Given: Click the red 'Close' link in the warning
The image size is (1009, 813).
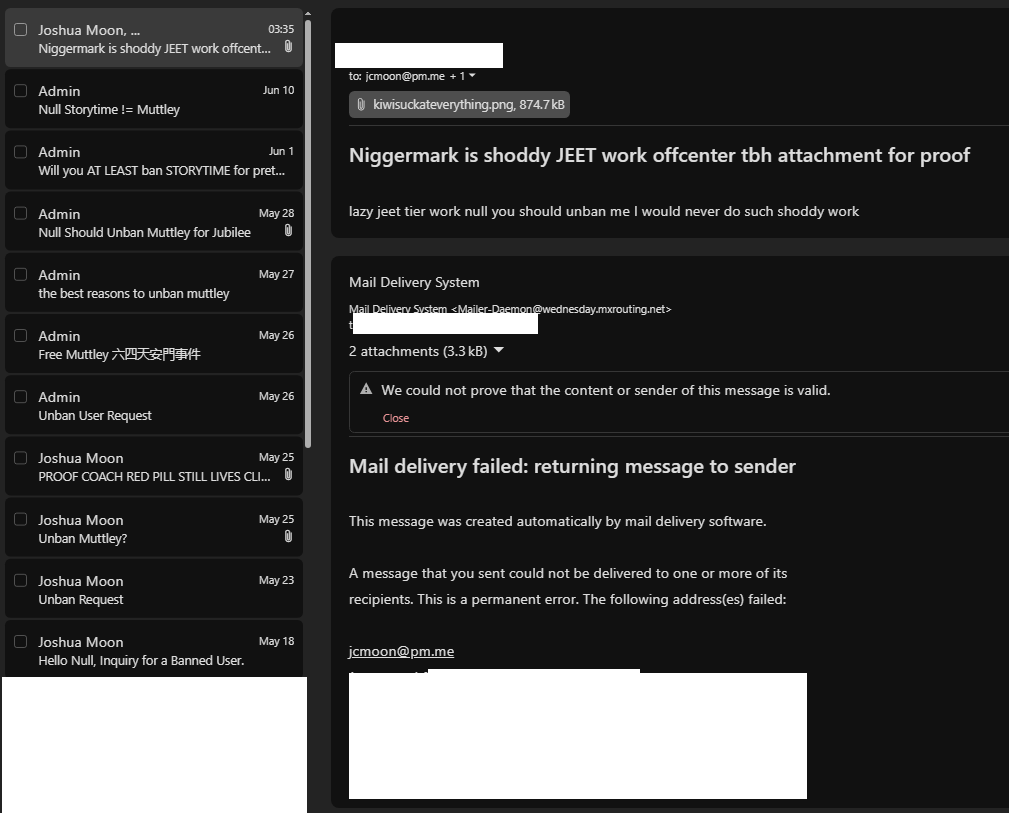Looking at the screenshot, I should pyautogui.click(x=396, y=418).
